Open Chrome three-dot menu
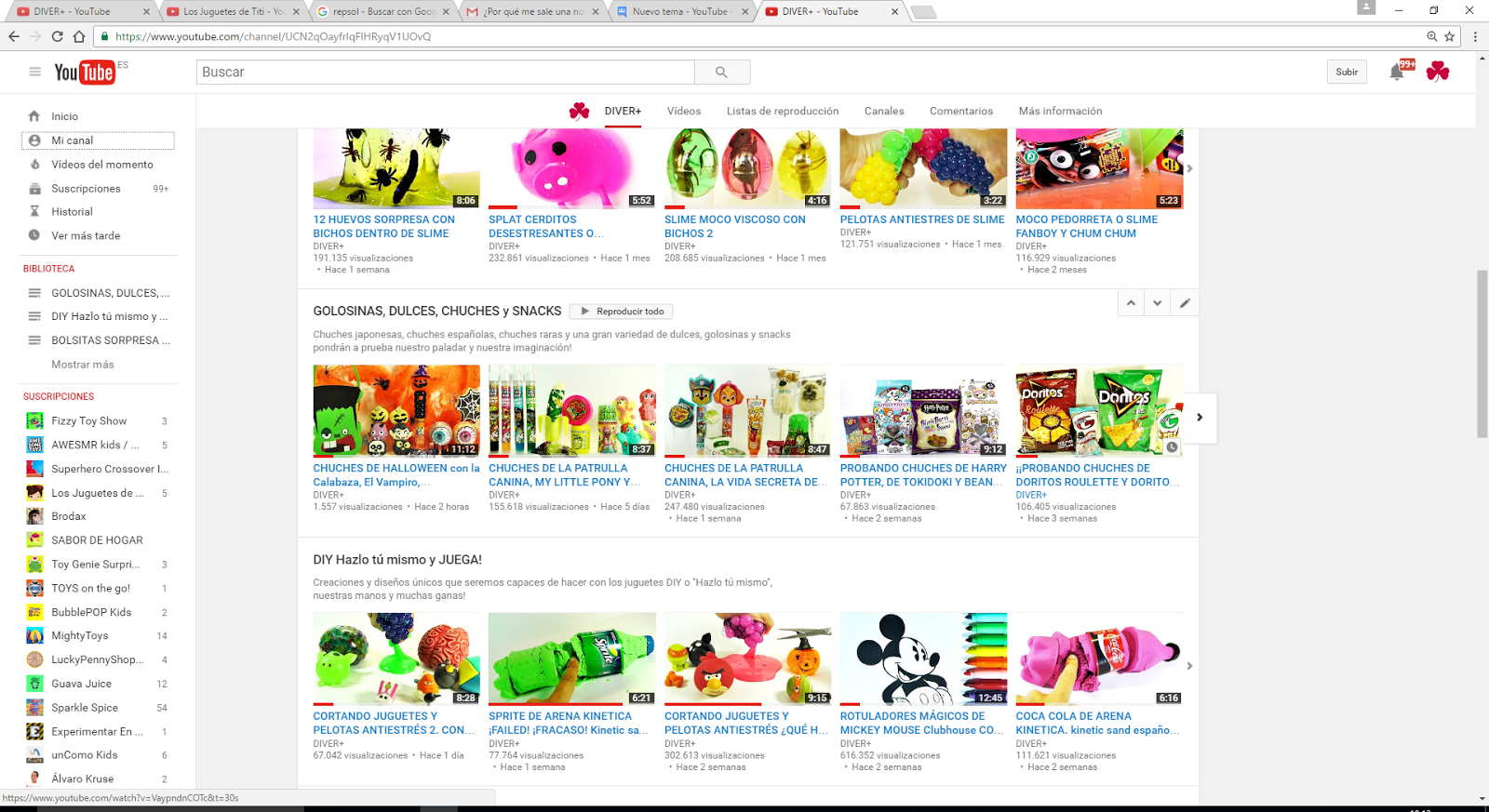 tap(1475, 36)
